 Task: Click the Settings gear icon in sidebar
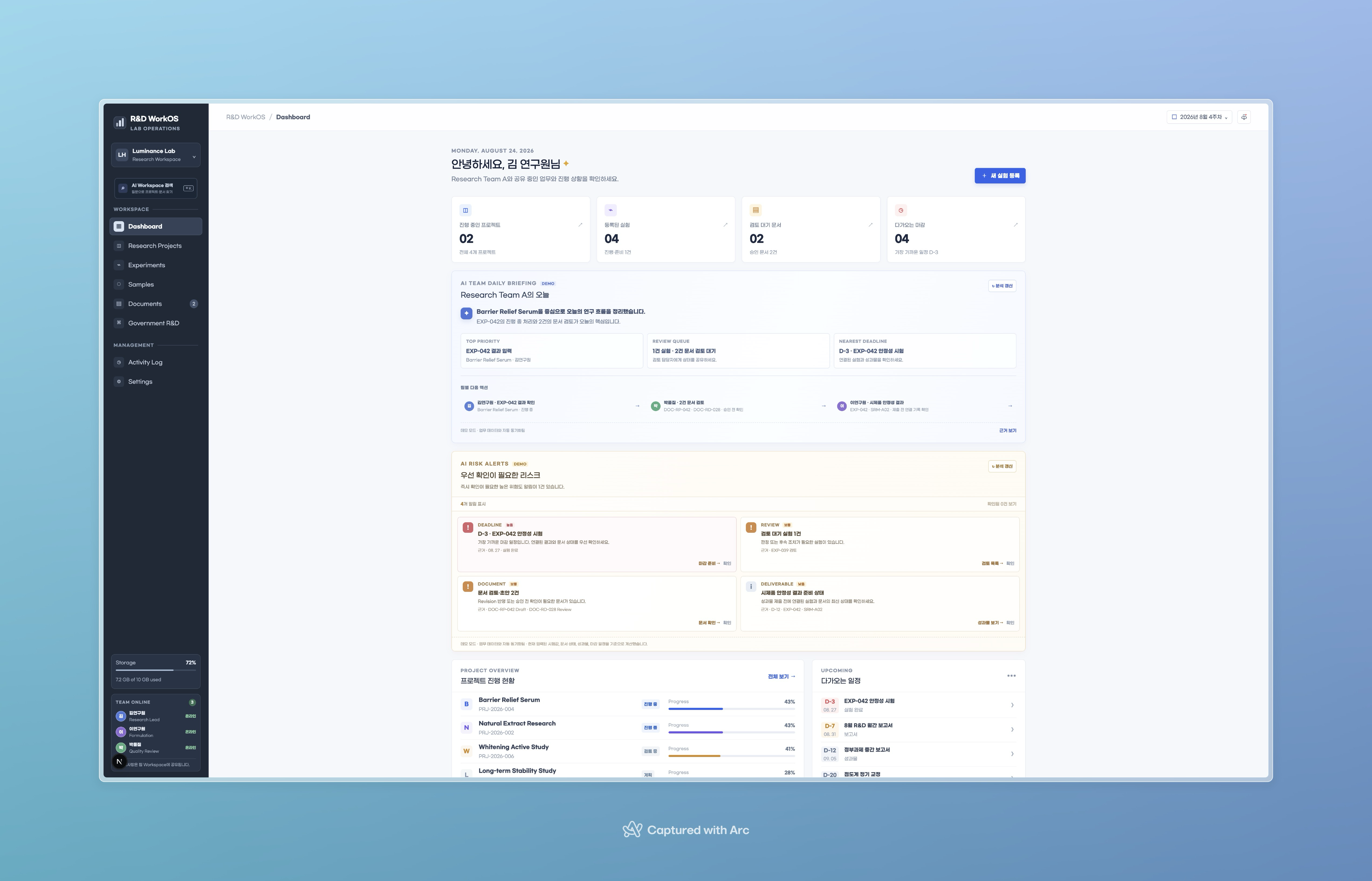119,382
